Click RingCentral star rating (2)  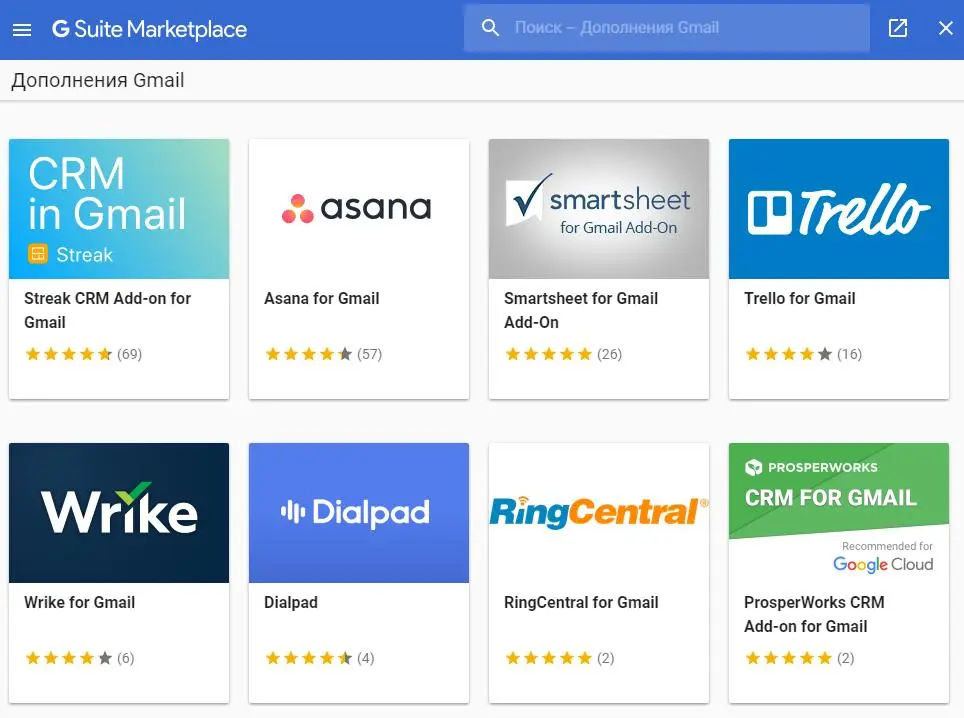(x=559, y=658)
